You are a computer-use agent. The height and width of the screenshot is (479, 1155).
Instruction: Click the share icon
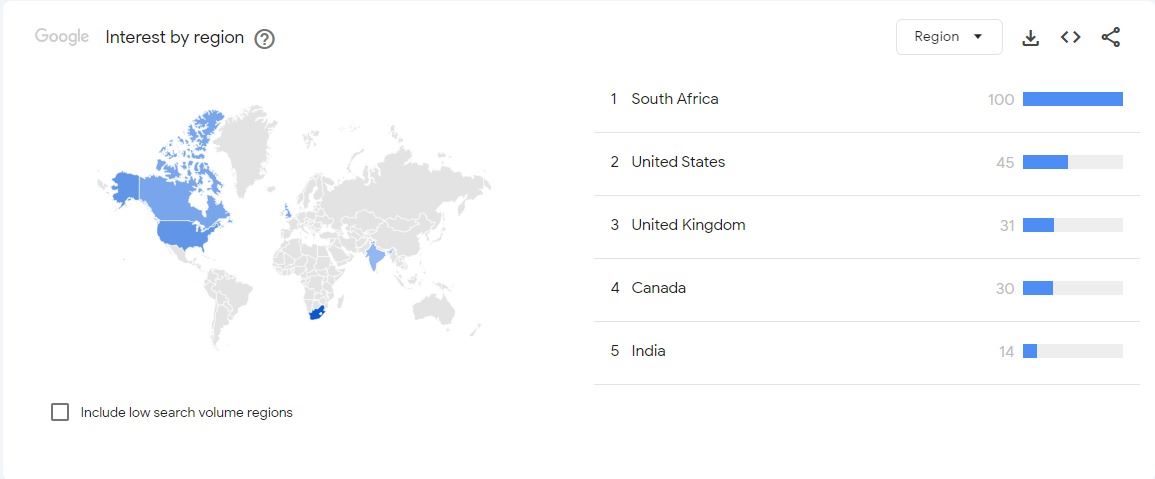coord(1111,38)
